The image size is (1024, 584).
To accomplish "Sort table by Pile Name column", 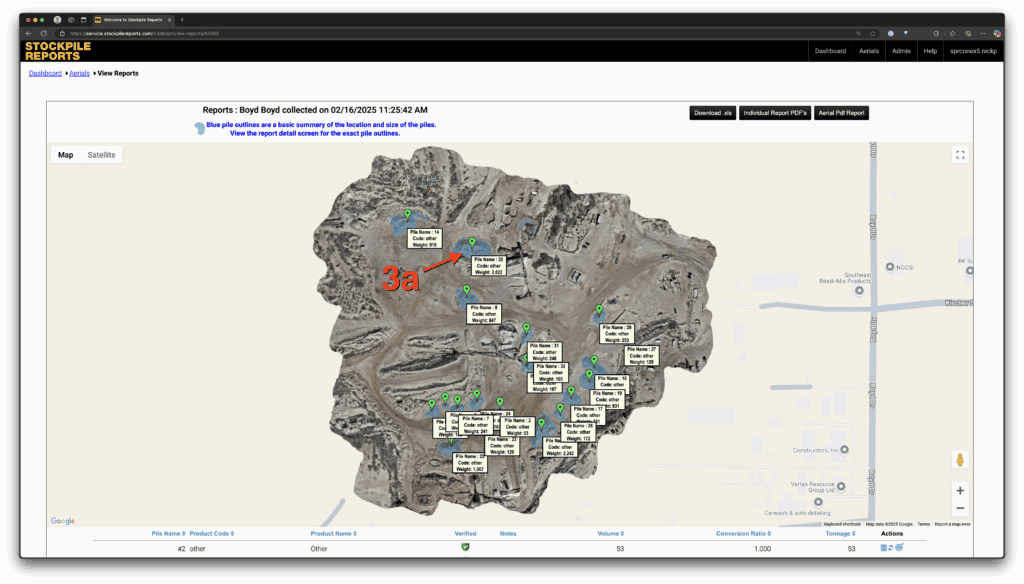I will click(168, 534).
